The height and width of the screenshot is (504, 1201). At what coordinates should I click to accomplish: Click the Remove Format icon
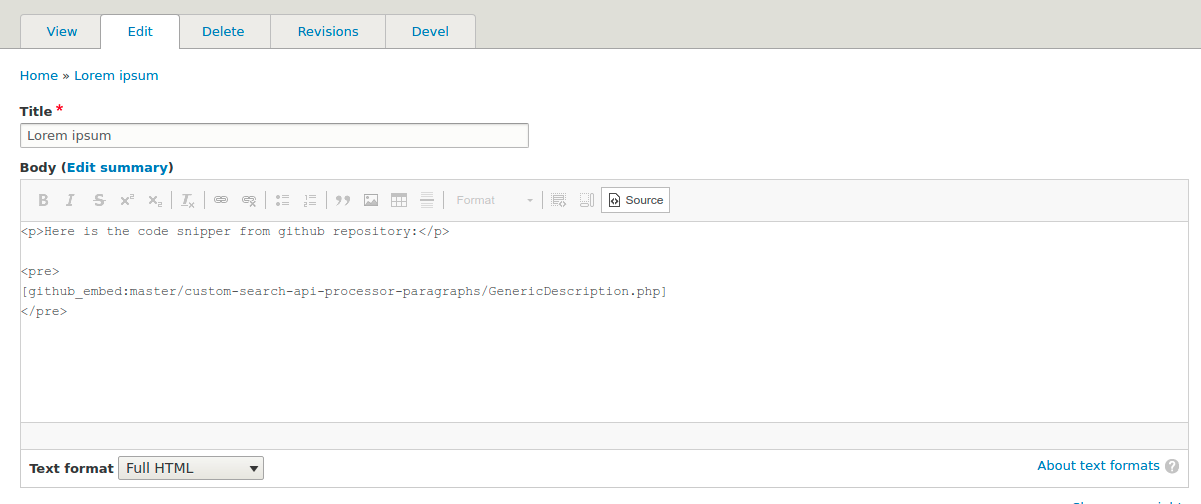(188, 200)
